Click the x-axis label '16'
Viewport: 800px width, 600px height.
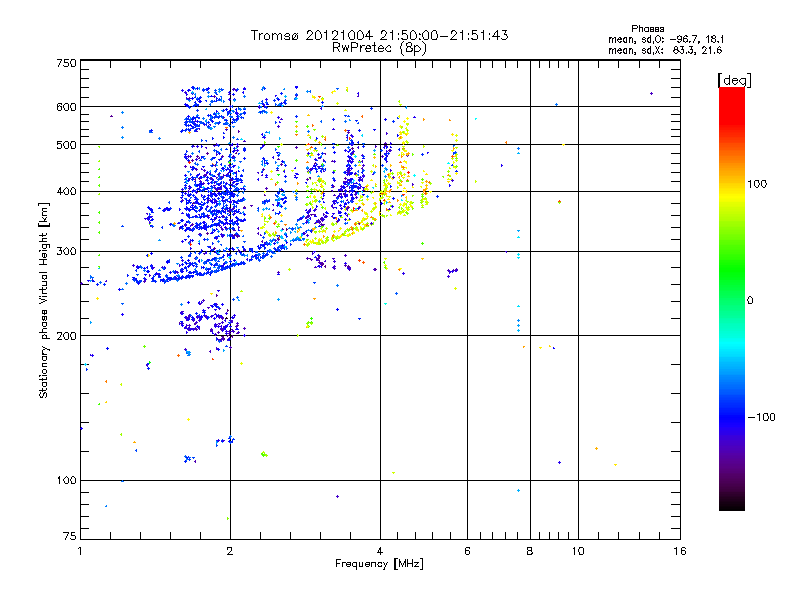(x=680, y=551)
